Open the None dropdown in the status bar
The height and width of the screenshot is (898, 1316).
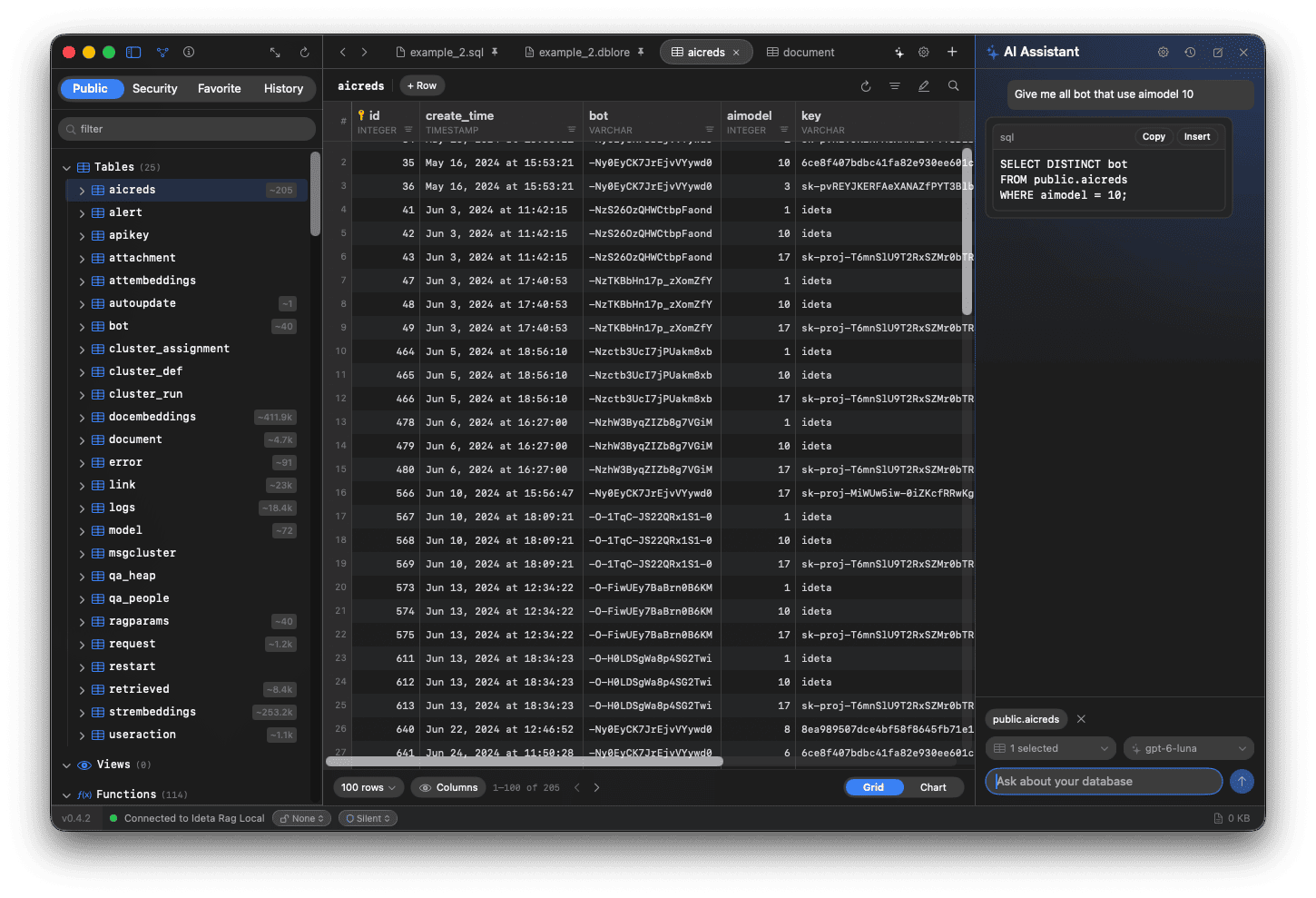point(302,818)
